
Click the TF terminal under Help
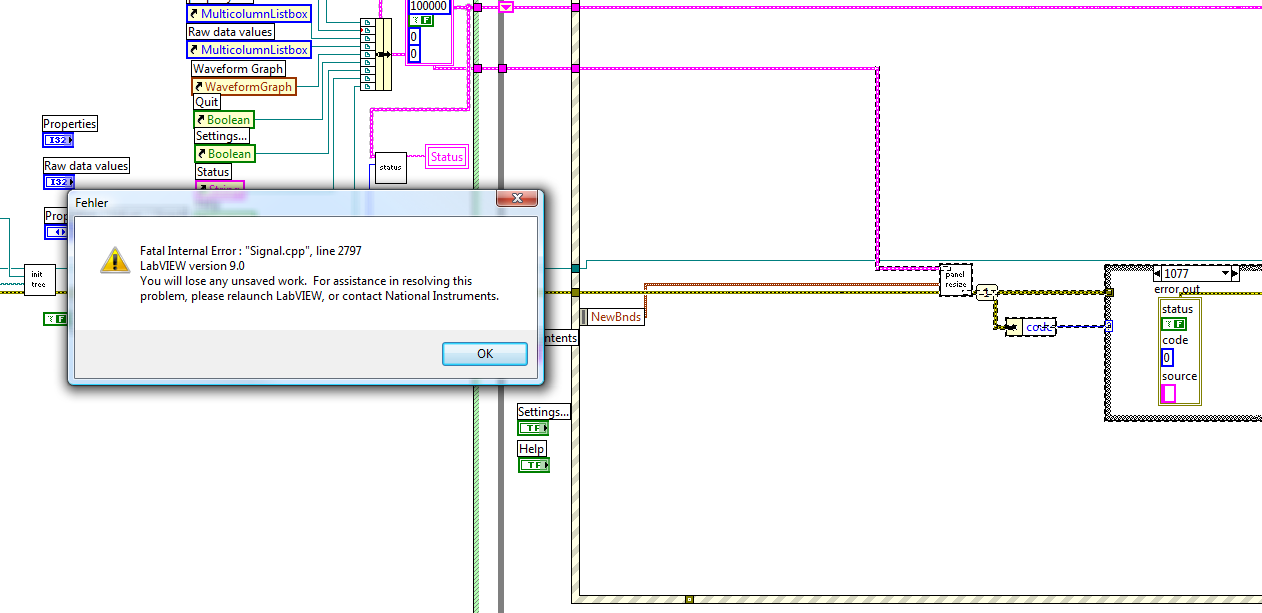coord(533,465)
